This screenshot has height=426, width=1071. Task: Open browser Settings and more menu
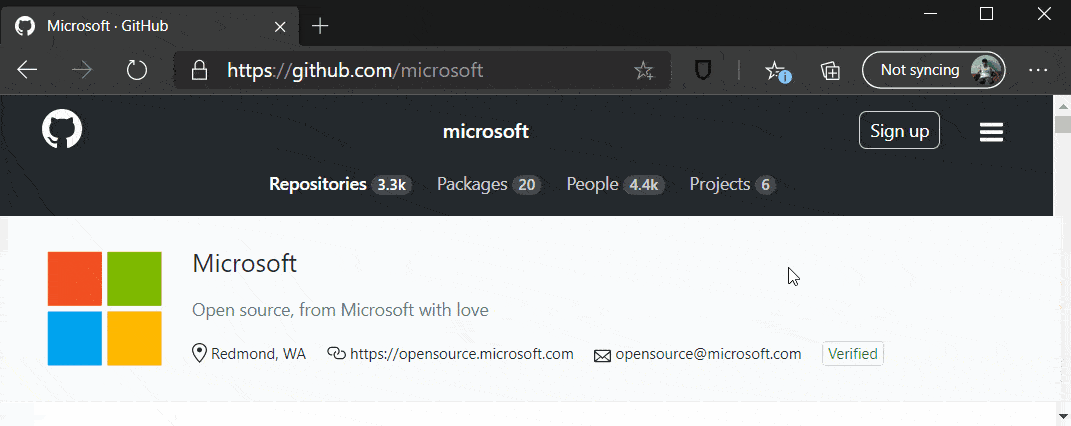point(1038,70)
